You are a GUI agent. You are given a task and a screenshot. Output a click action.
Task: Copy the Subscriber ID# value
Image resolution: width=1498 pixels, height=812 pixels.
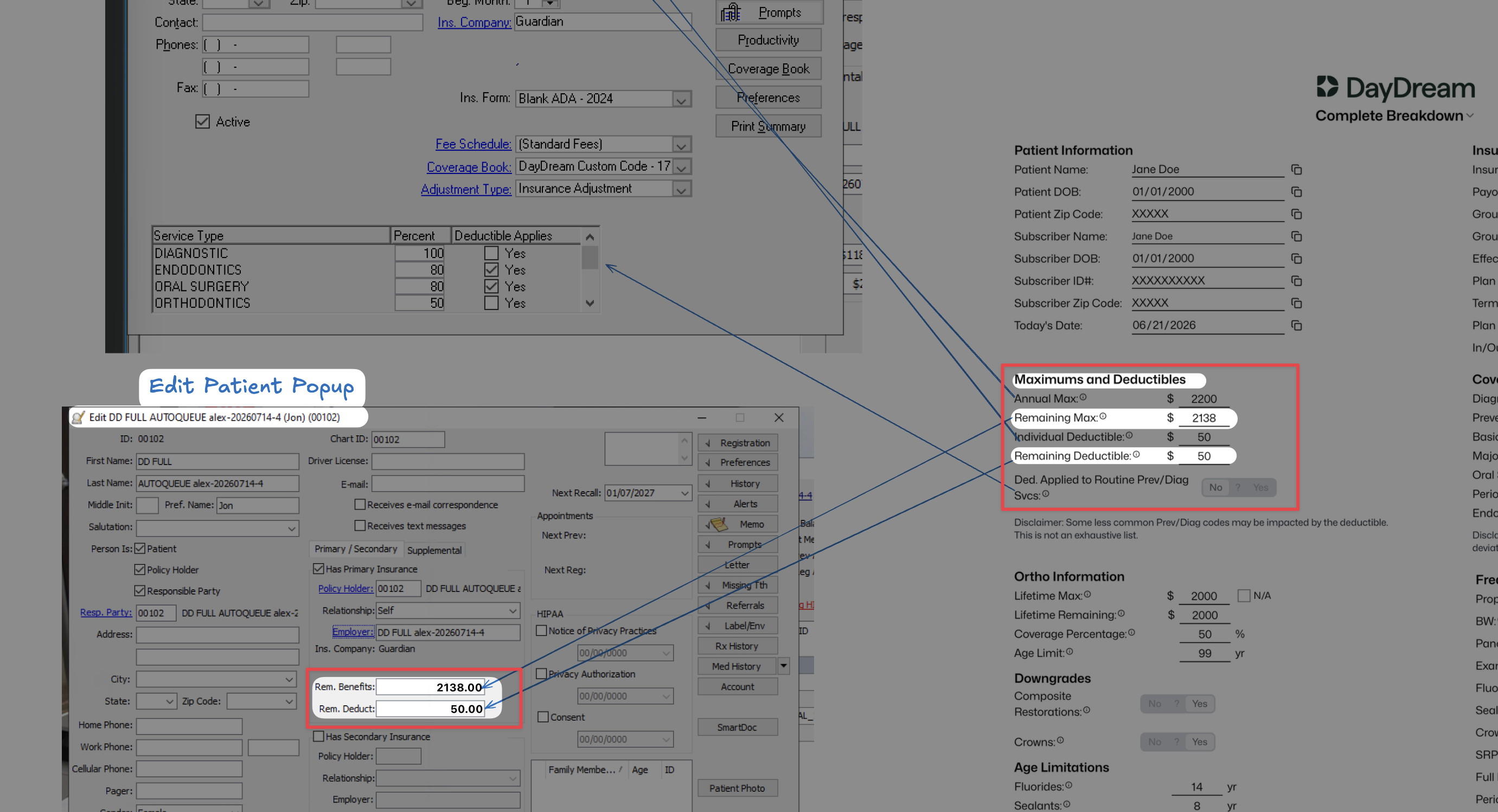click(1296, 281)
